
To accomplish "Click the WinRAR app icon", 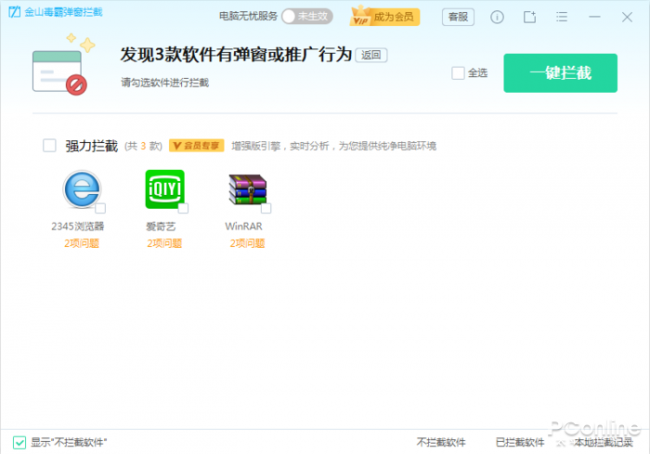I will 247,189.
